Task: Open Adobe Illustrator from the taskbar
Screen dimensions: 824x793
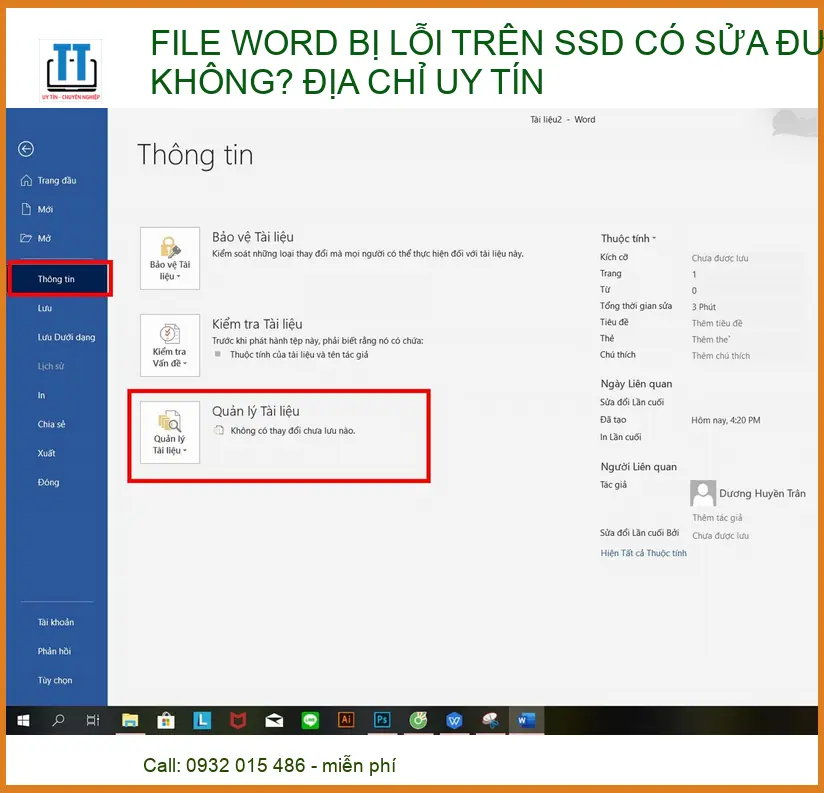Action: (x=346, y=719)
